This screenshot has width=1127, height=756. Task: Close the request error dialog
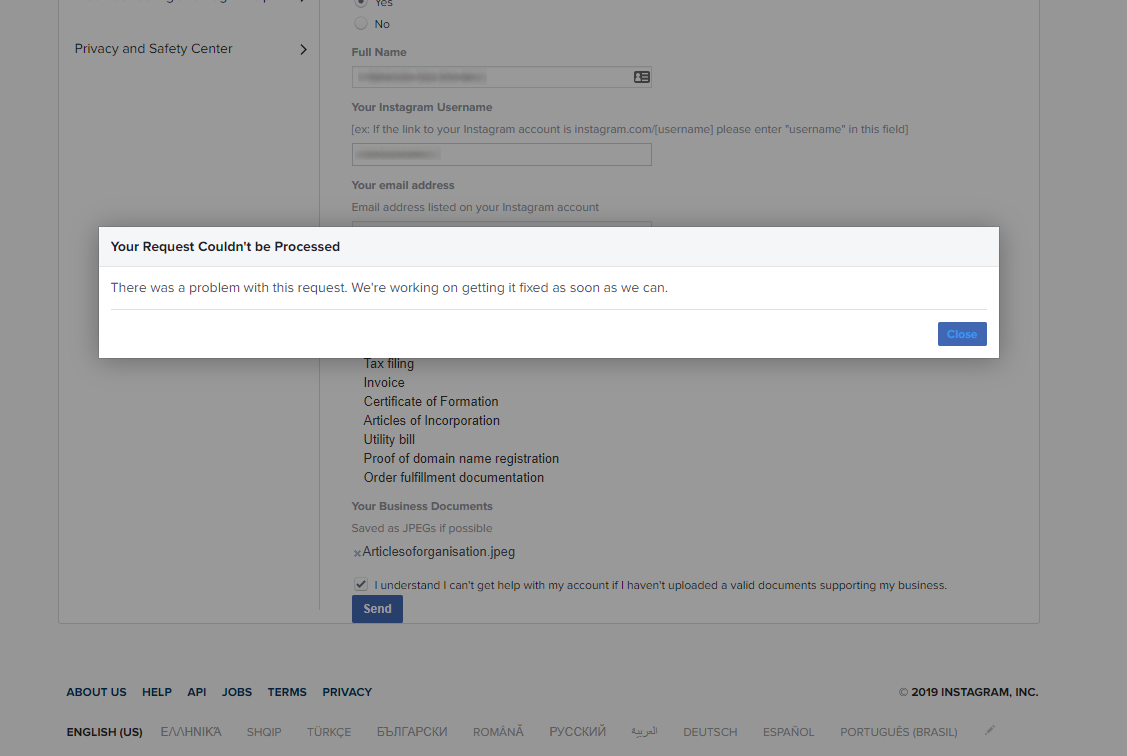[962, 334]
